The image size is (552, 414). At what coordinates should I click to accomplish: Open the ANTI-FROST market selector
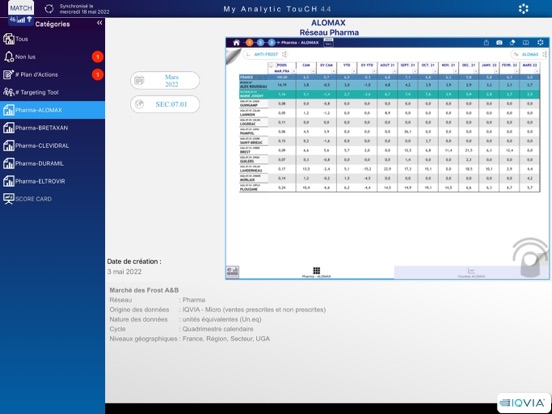click(266, 55)
